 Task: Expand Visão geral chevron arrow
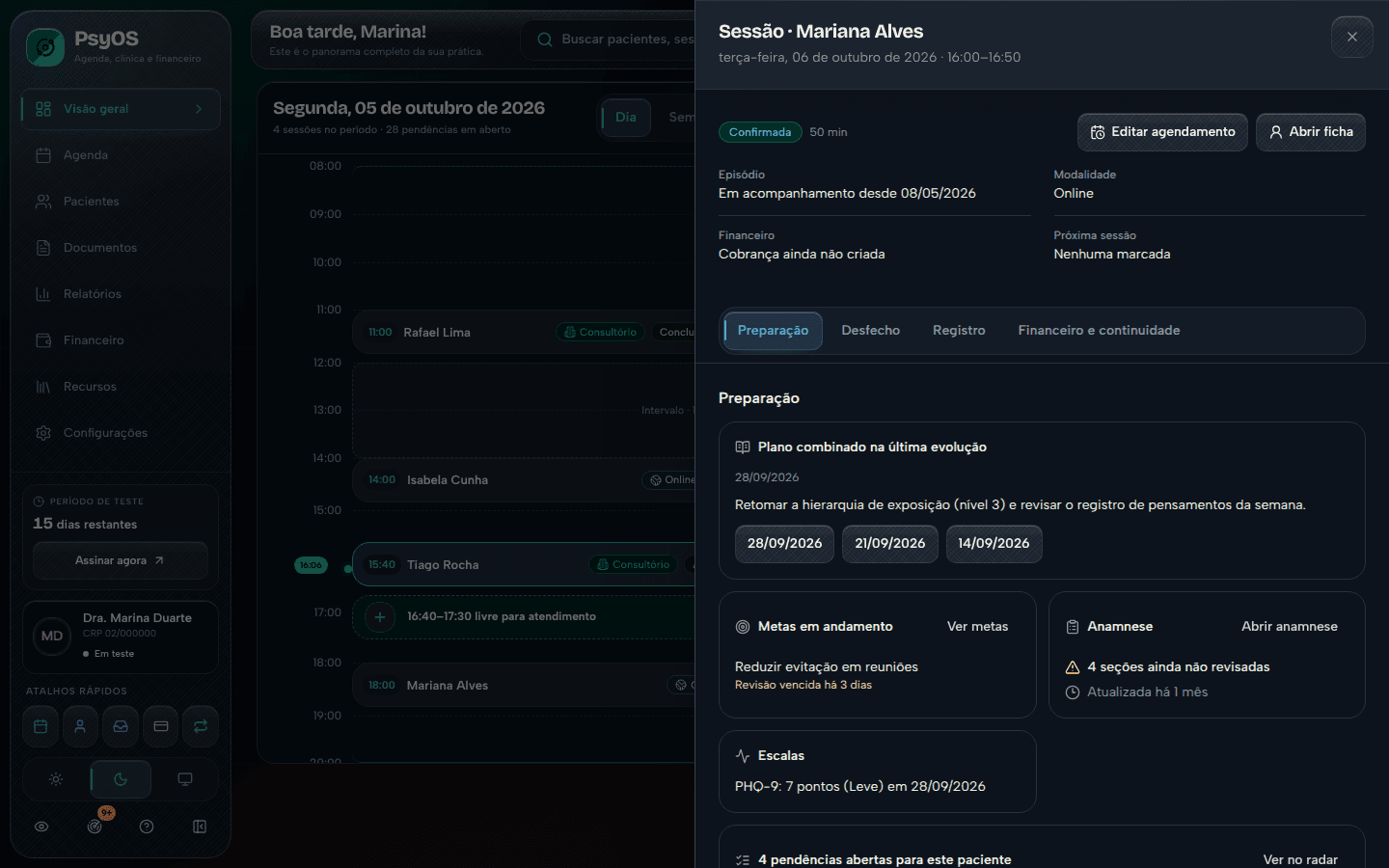(x=199, y=109)
